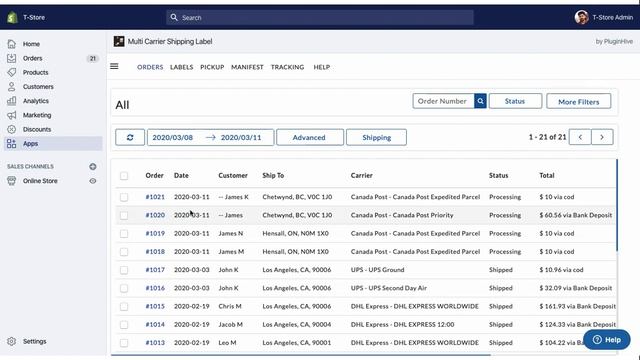Open order #1017 link
This screenshot has height=360, width=640.
155,270
